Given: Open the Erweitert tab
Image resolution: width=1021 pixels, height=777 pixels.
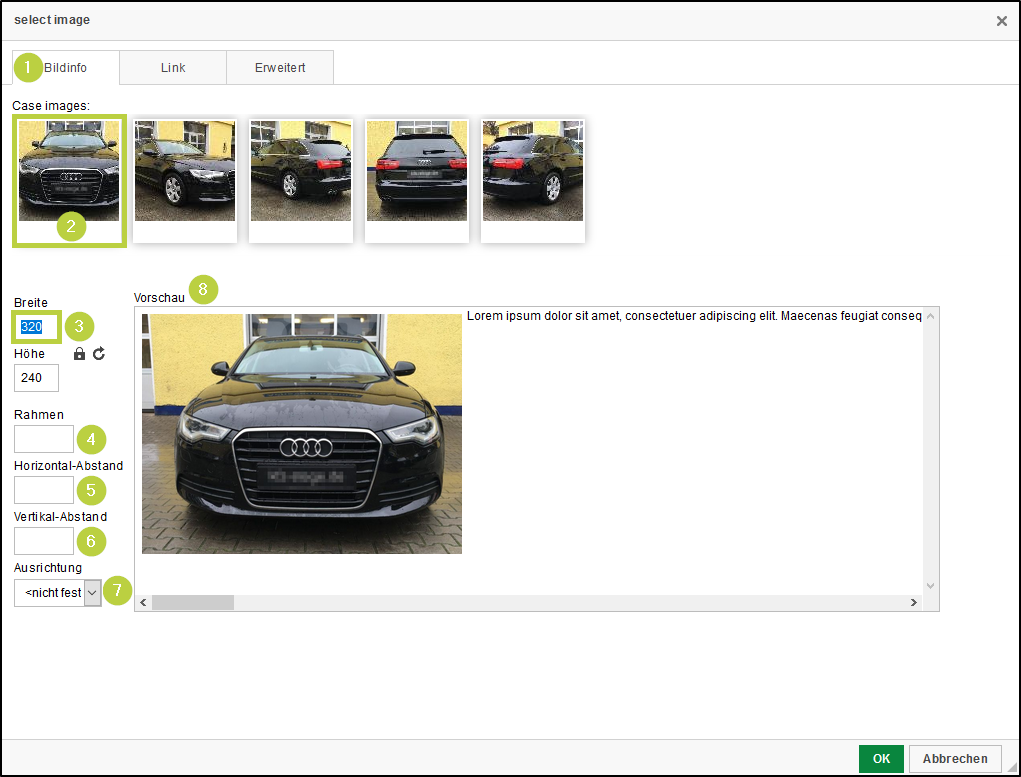Looking at the screenshot, I should point(280,68).
